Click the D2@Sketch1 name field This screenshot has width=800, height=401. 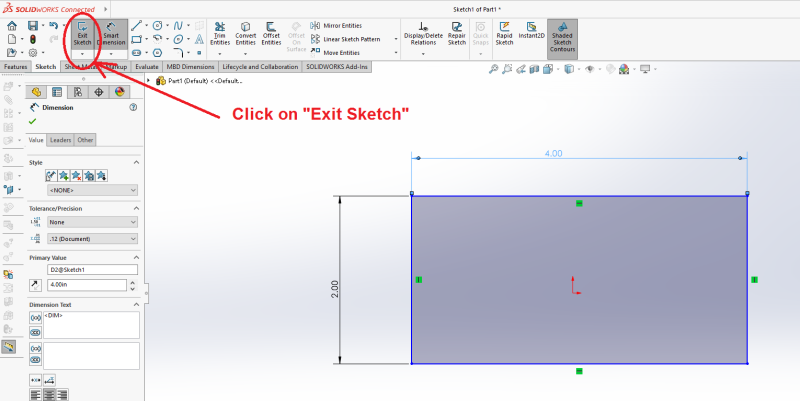pyautogui.click(x=92, y=269)
